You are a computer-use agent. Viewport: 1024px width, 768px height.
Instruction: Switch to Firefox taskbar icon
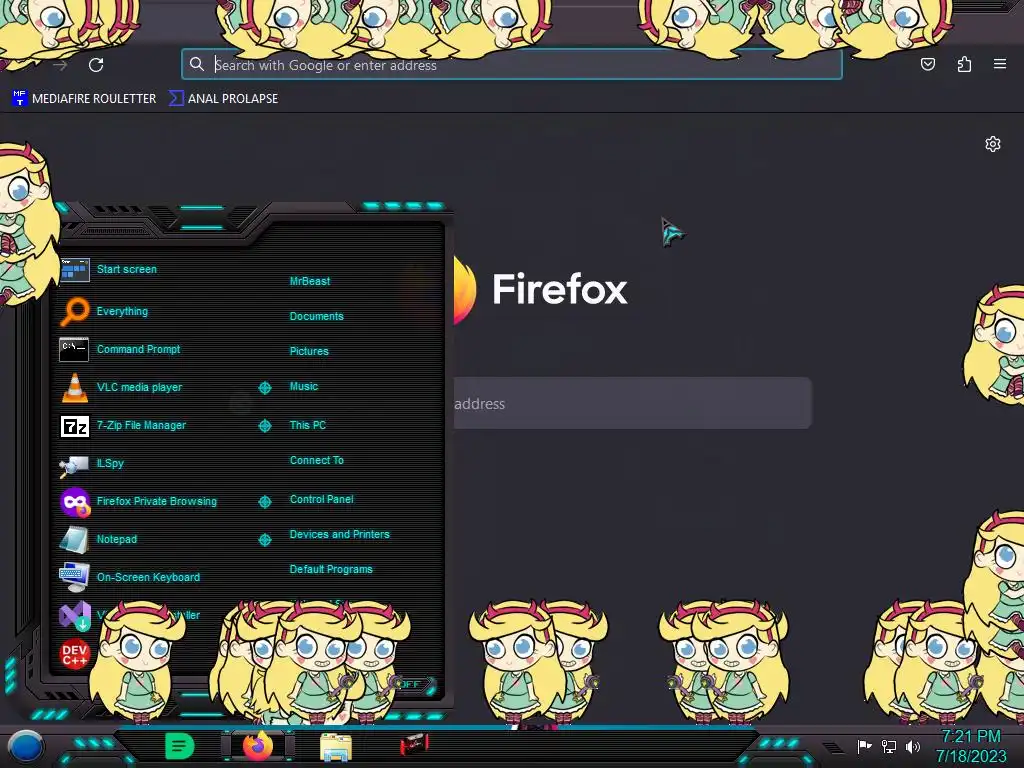click(258, 746)
